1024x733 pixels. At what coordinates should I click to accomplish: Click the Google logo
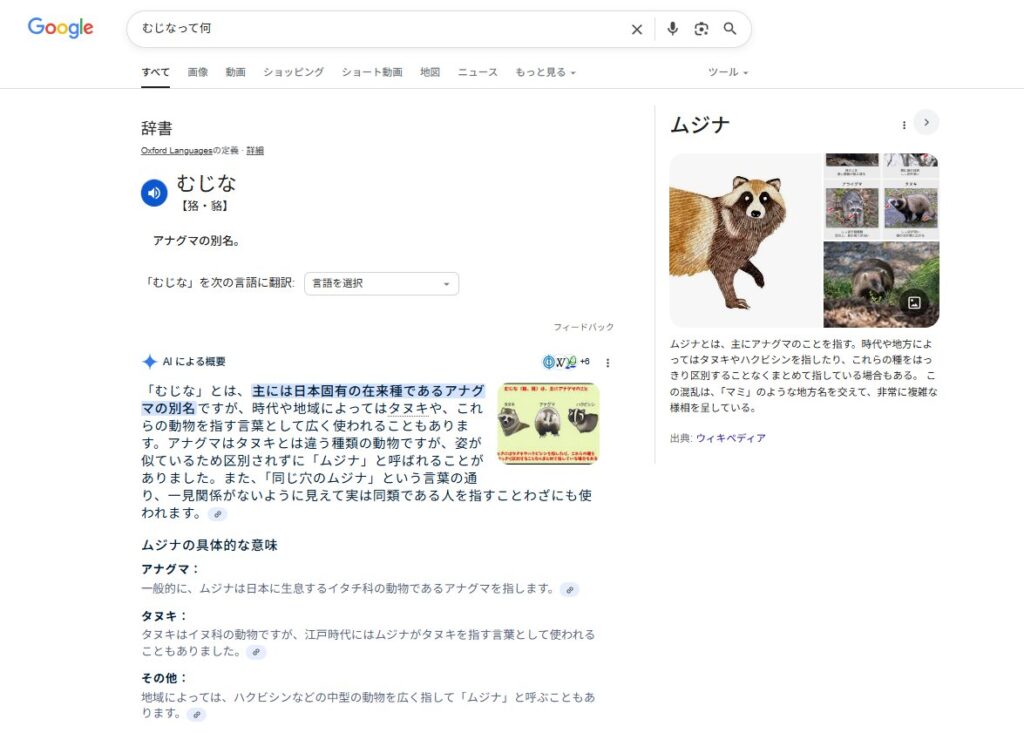pos(60,28)
